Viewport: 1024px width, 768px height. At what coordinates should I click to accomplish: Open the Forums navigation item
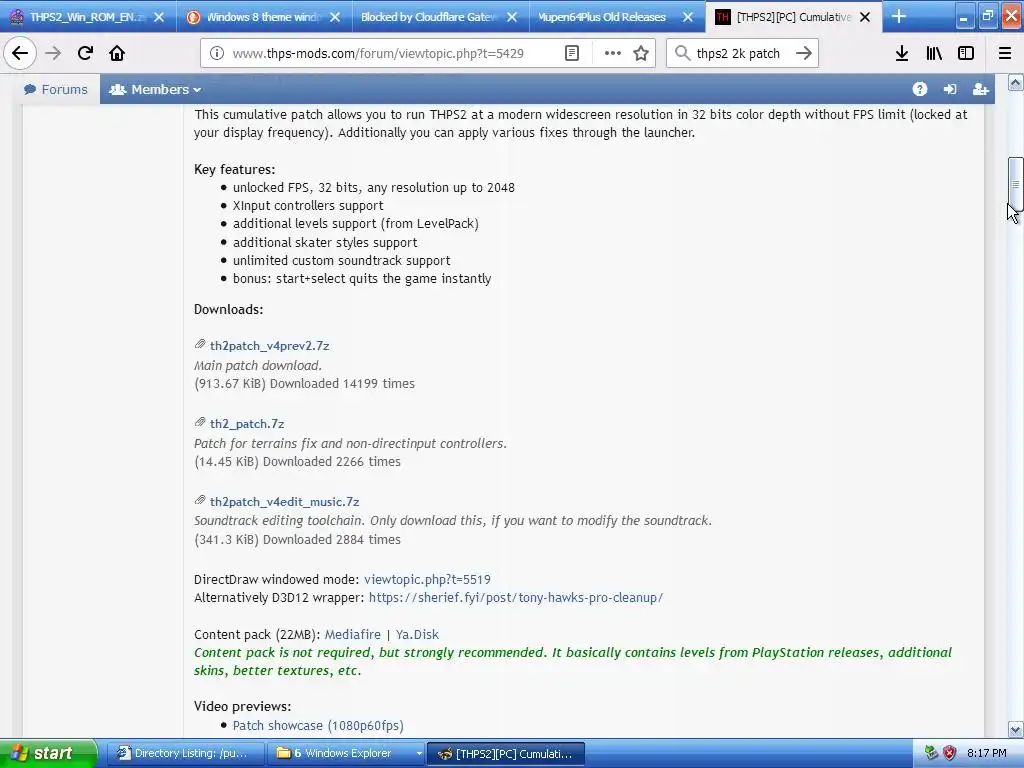point(56,89)
